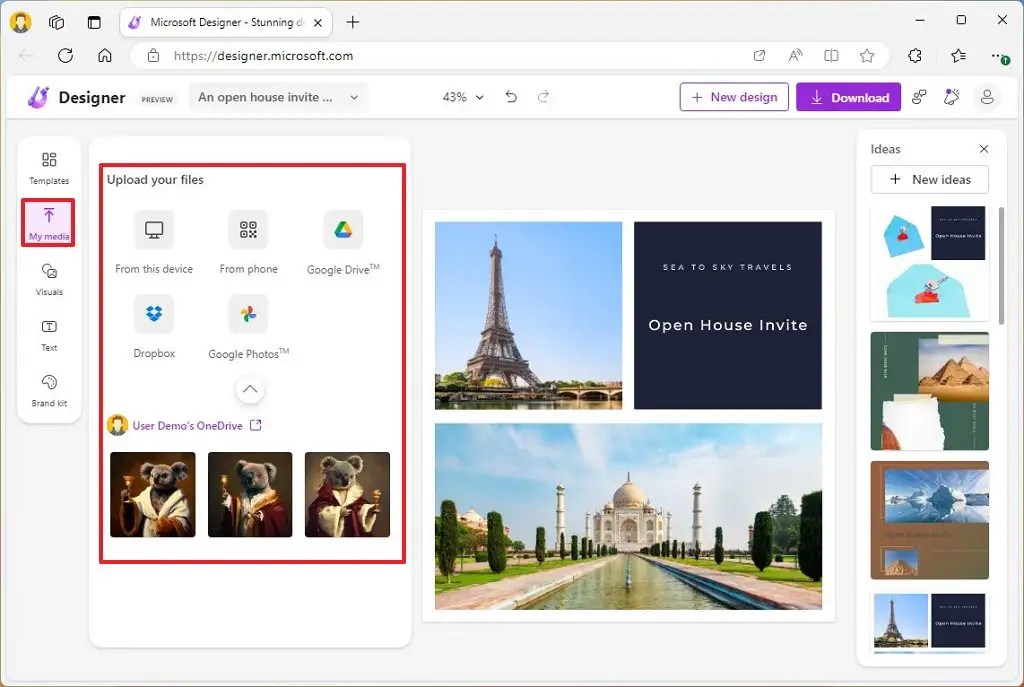Upload a file From phone

248,240
